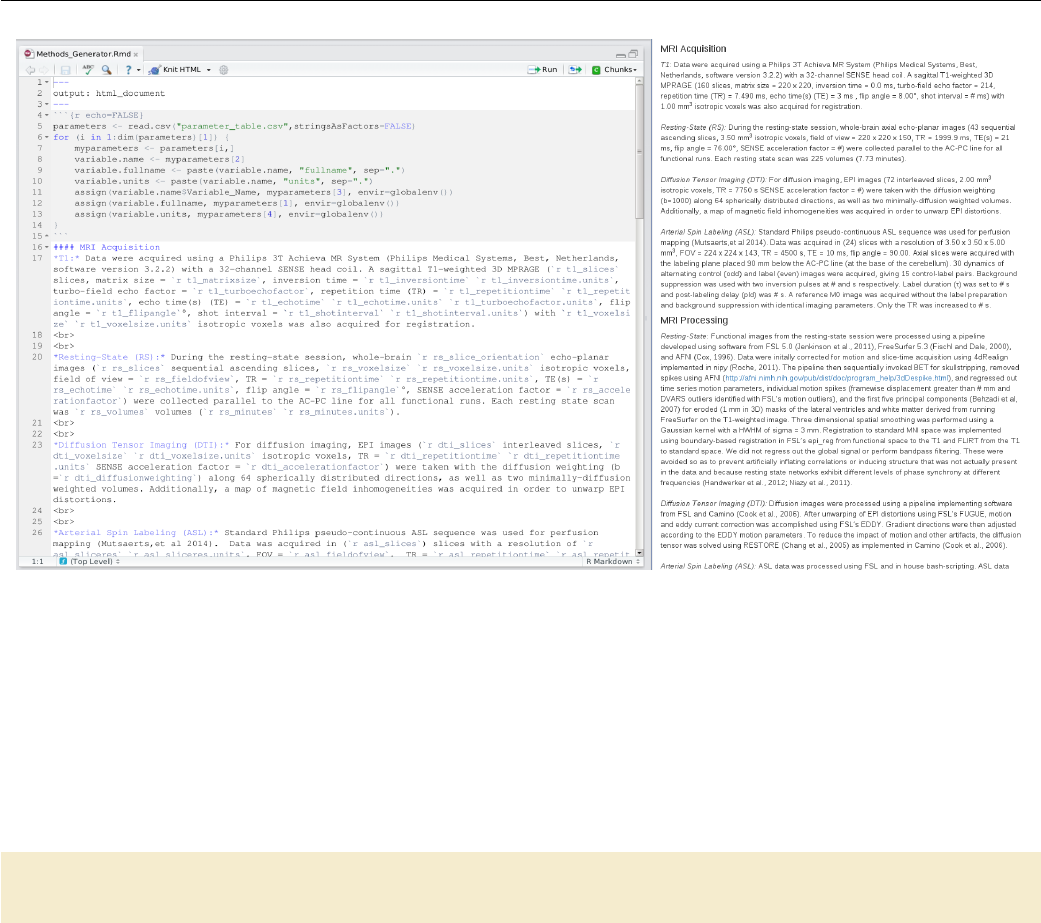1041x923 pixels.
Task: Click the <br> tag on line 18
Action: (64, 335)
